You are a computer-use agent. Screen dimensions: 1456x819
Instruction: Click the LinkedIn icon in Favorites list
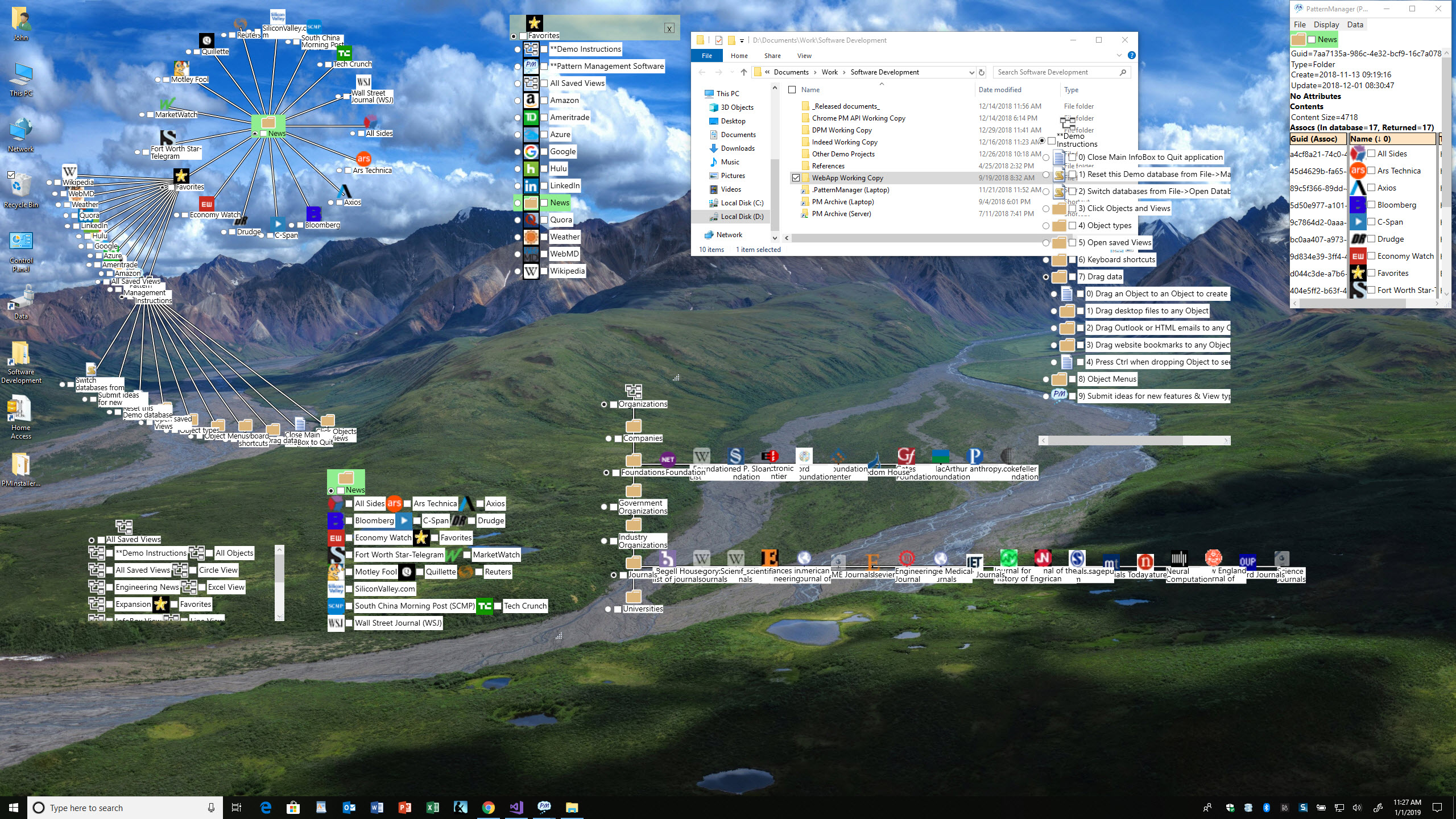531,185
